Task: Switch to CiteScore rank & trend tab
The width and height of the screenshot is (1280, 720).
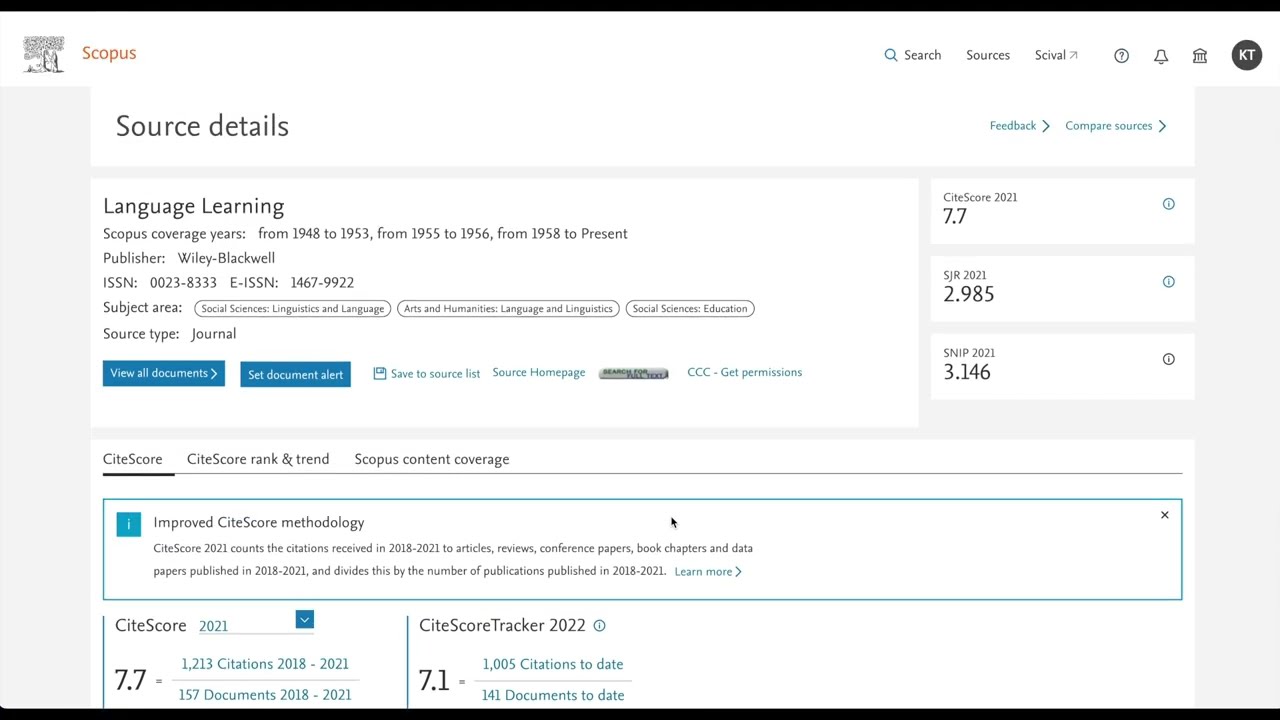Action: pyautogui.click(x=258, y=459)
